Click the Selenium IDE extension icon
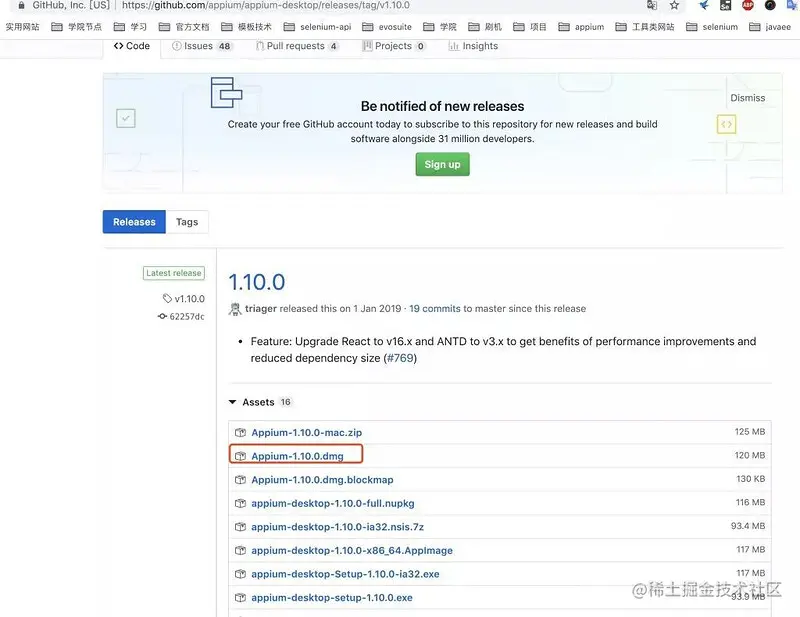 coord(725,5)
